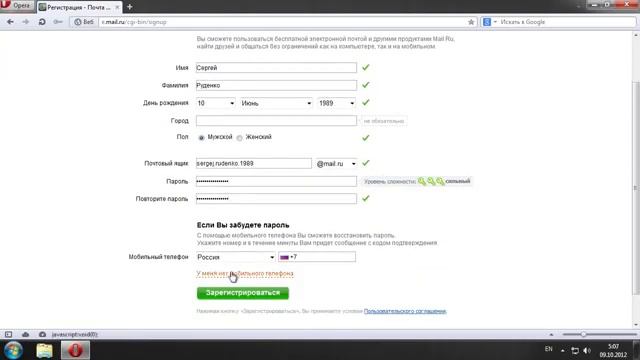Open the birth month dropdown showing Июнь

click(x=276, y=103)
